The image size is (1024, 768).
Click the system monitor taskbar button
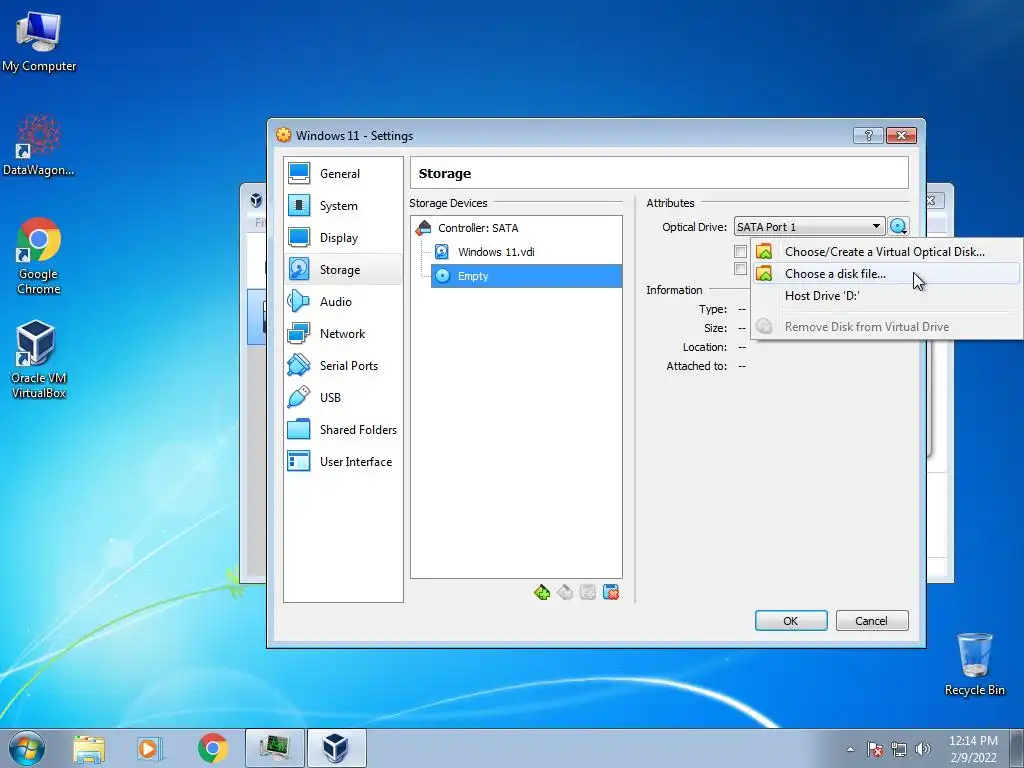tap(275, 748)
